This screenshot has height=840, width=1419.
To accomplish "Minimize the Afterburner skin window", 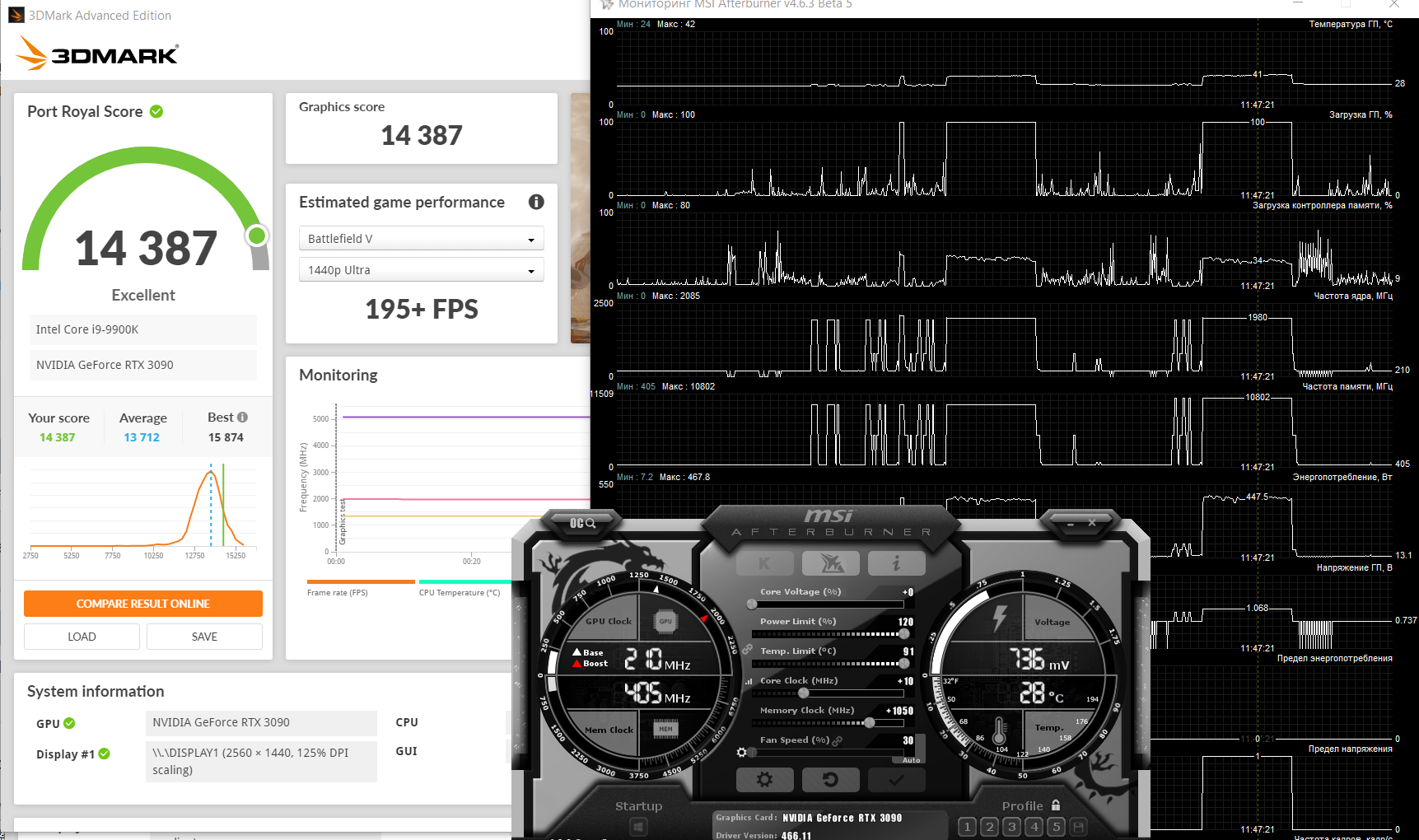I will click(1071, 523).
